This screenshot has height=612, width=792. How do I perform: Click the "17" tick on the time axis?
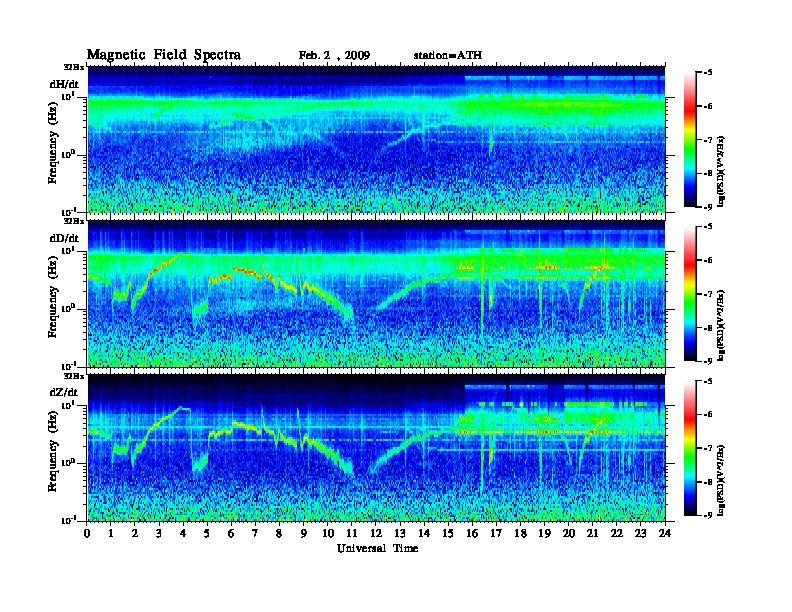pos(496,533)
